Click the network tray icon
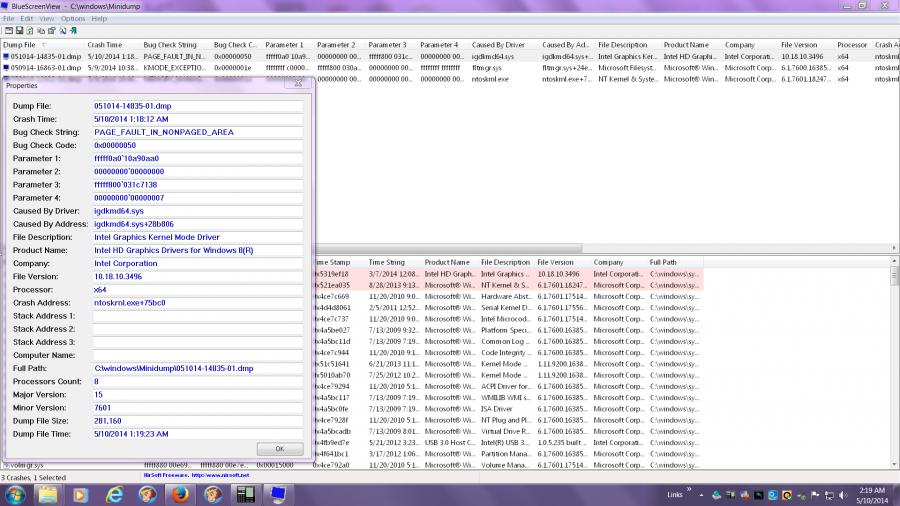The height and width of the screenshot is (506, 900). click(829, 495)
